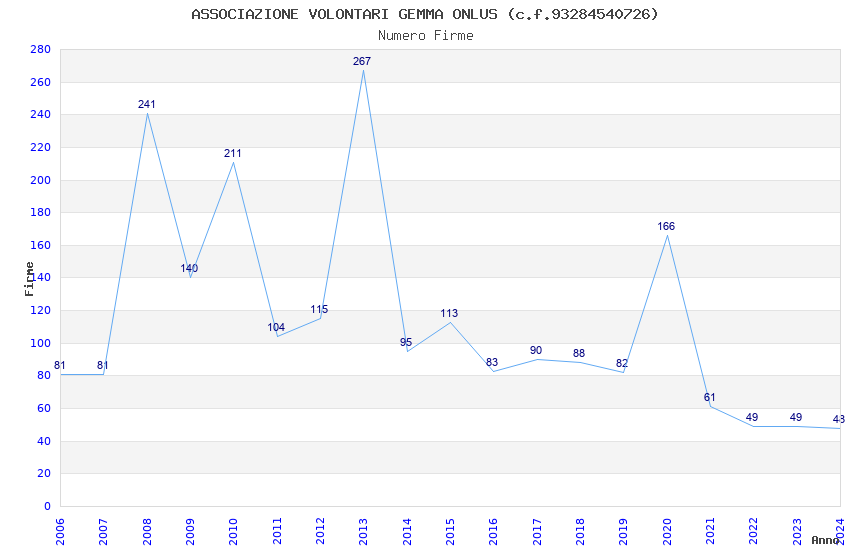Viewport: 850px width, 550px height.
Task: Click the y-axis tick label 80
Action: tap(44, 376)
